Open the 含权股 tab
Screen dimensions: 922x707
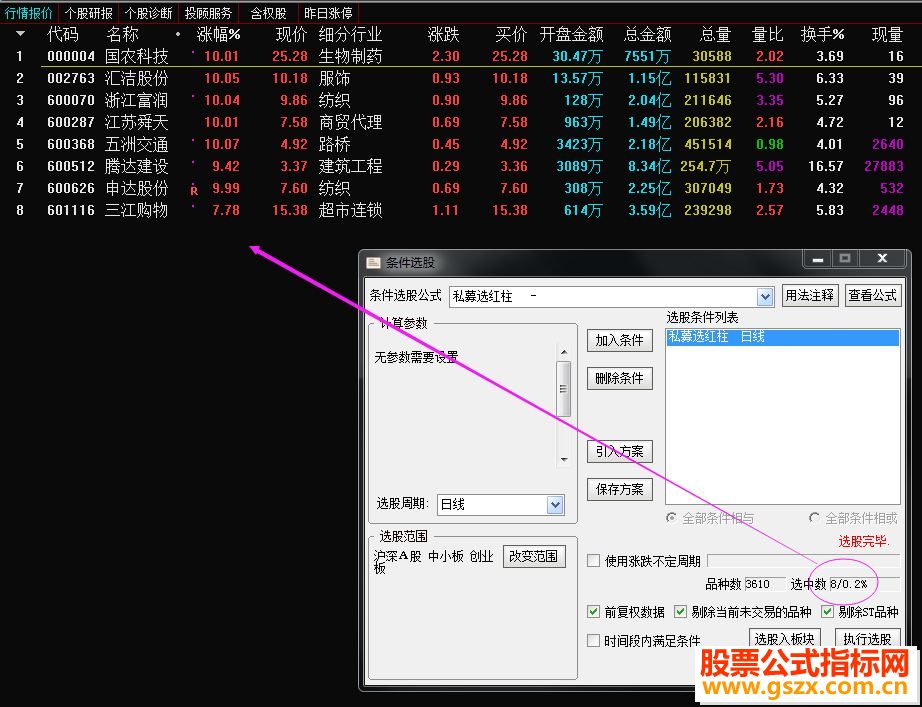[269, 13]
